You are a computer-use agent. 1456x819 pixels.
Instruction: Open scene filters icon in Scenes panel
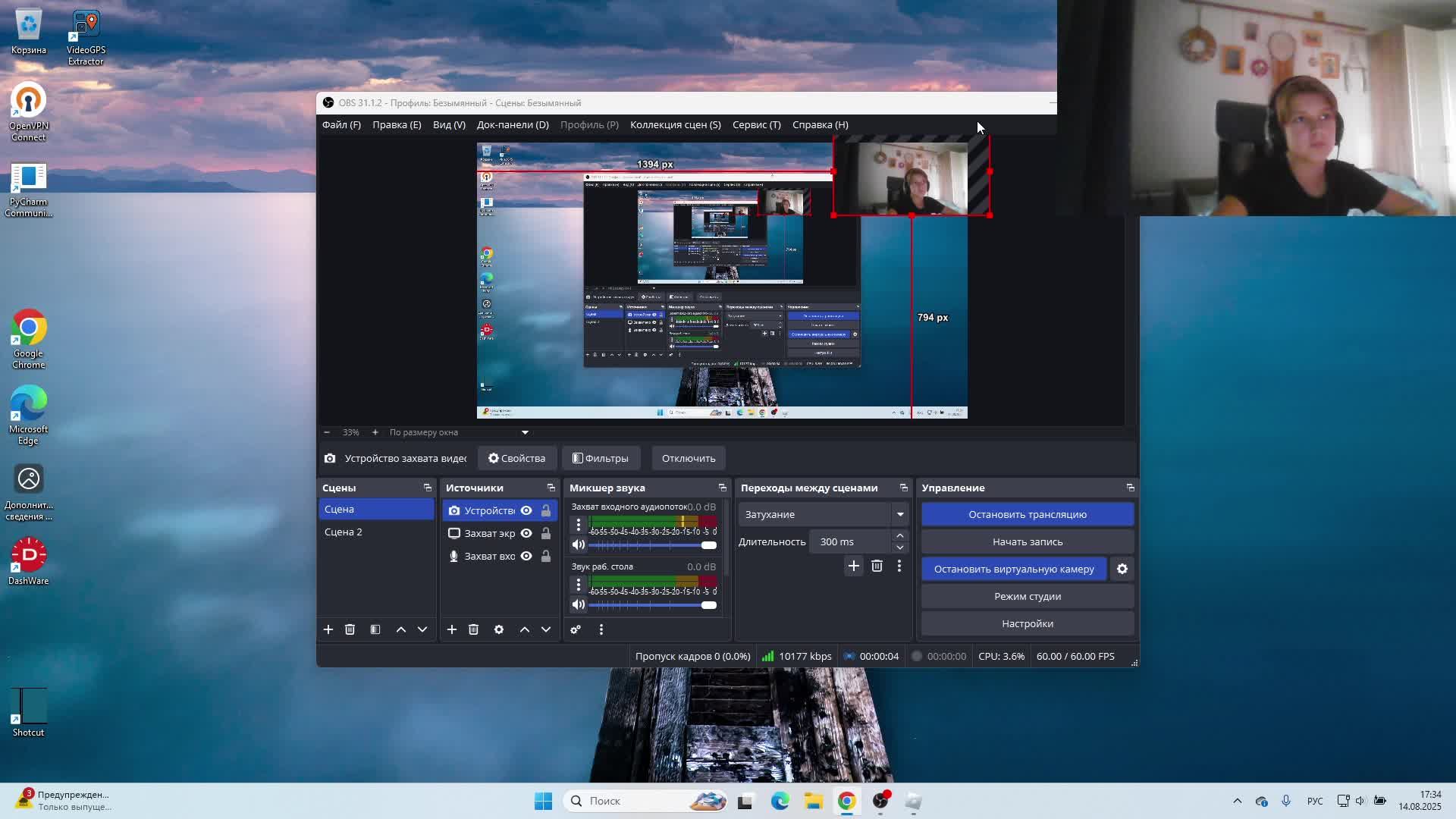375,629
